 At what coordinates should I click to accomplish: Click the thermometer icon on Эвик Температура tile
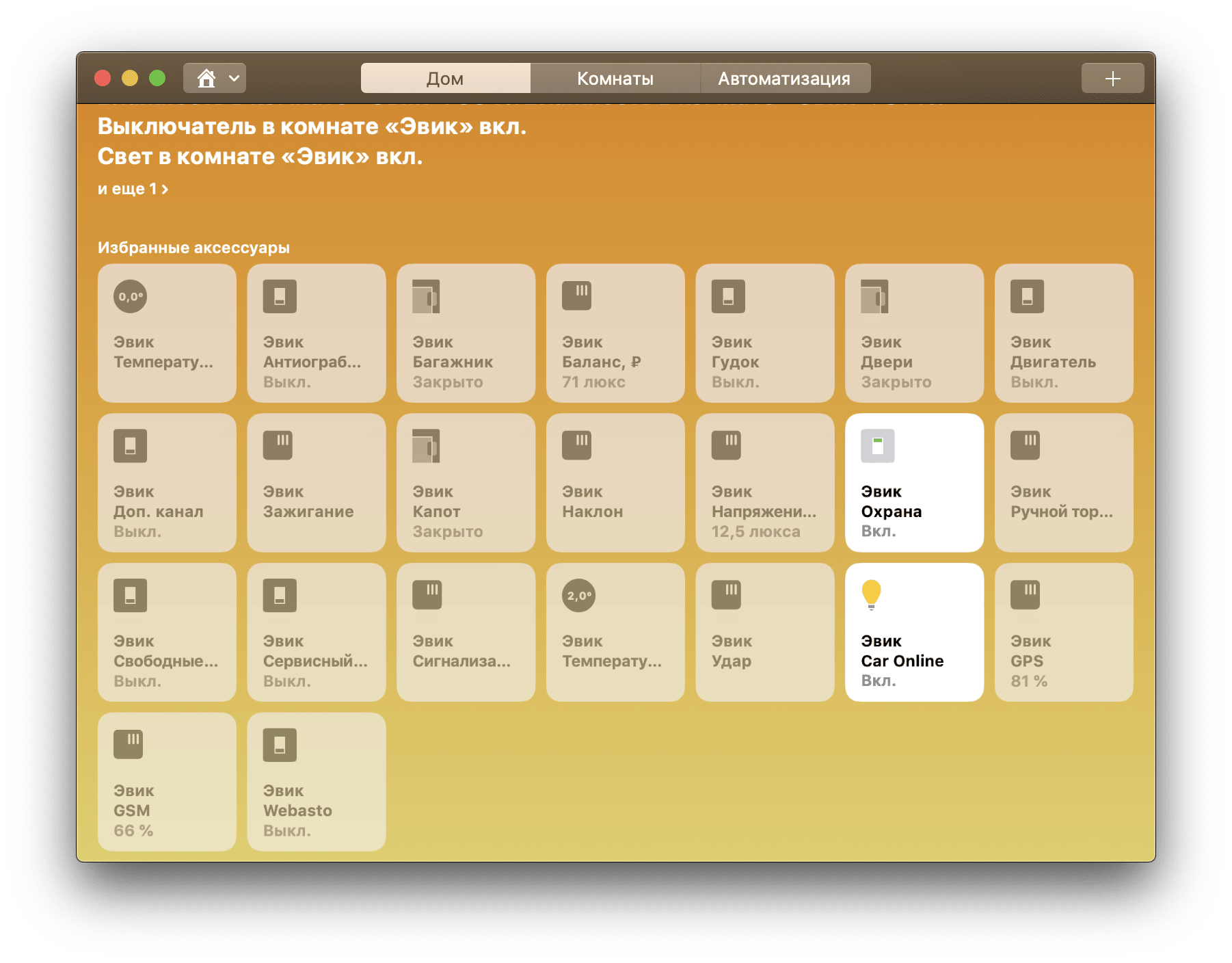coord(130,297)
